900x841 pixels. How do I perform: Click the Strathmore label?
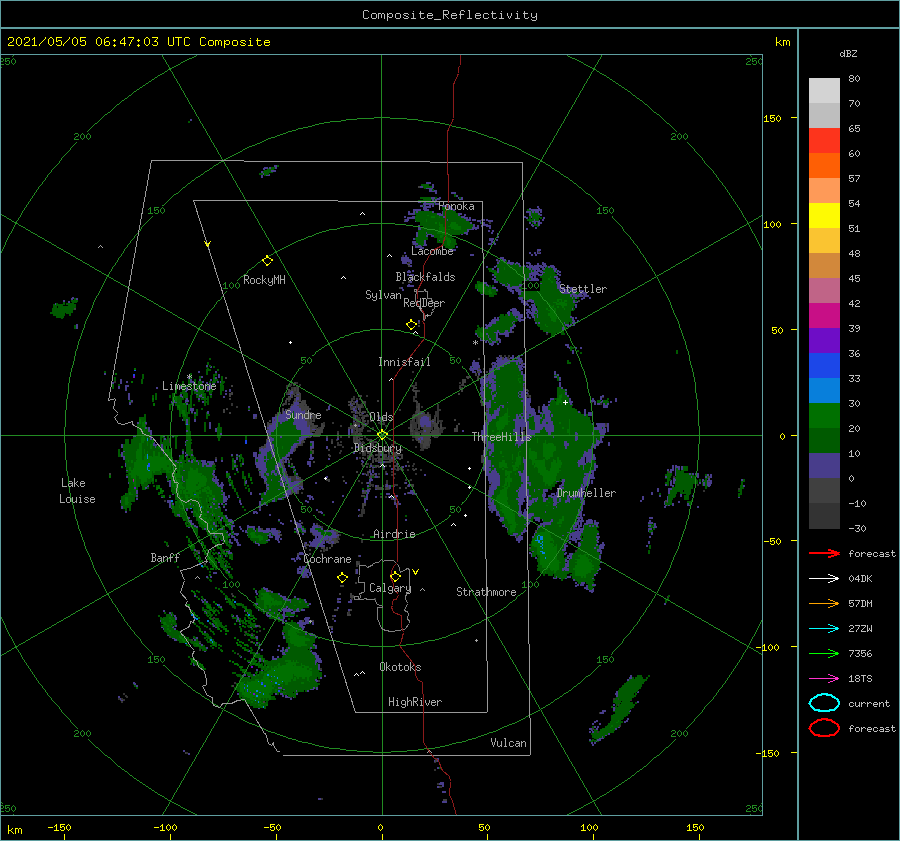486,592
